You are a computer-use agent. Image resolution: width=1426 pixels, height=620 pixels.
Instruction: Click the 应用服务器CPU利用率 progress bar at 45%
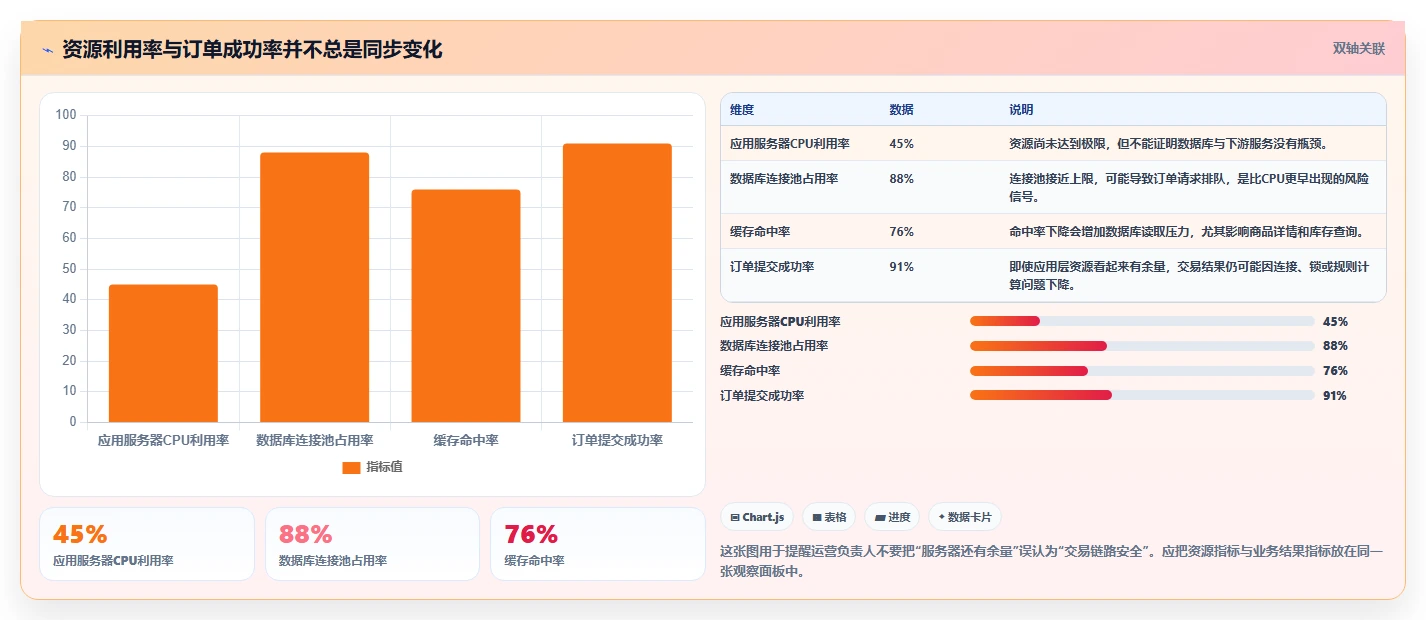point(1142,321)
